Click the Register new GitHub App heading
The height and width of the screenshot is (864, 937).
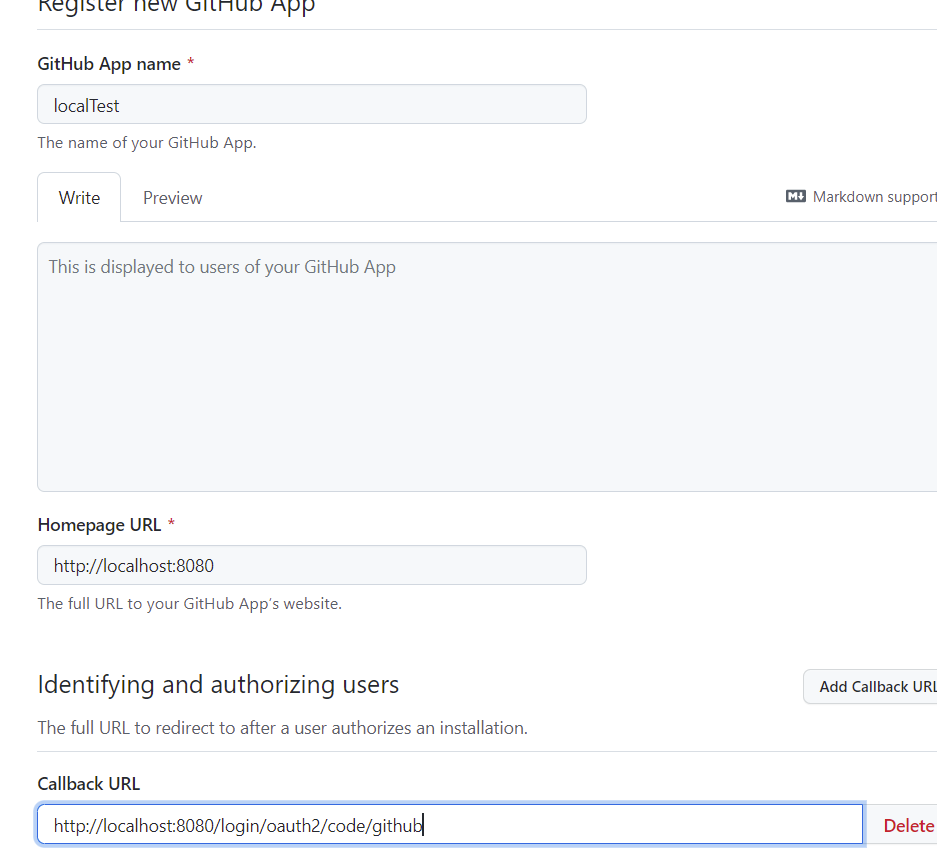(176, 6)
